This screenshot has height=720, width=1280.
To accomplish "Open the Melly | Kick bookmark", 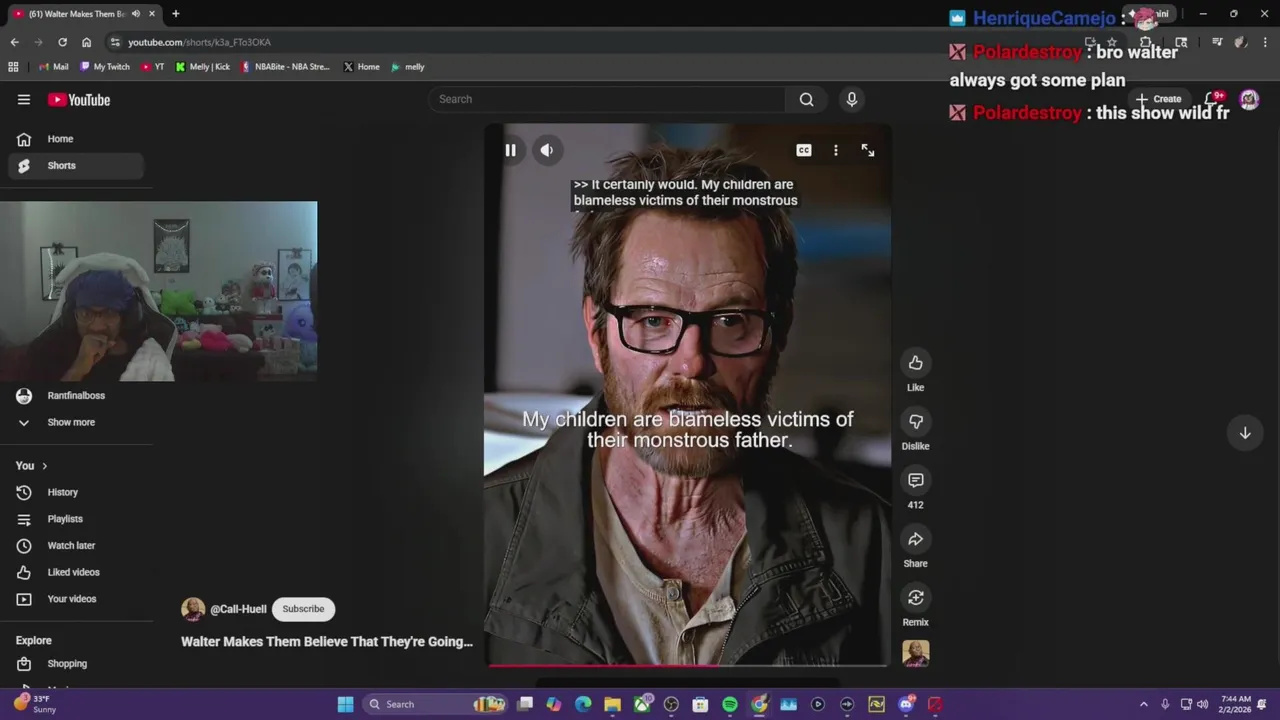I will tap(203, 67).
